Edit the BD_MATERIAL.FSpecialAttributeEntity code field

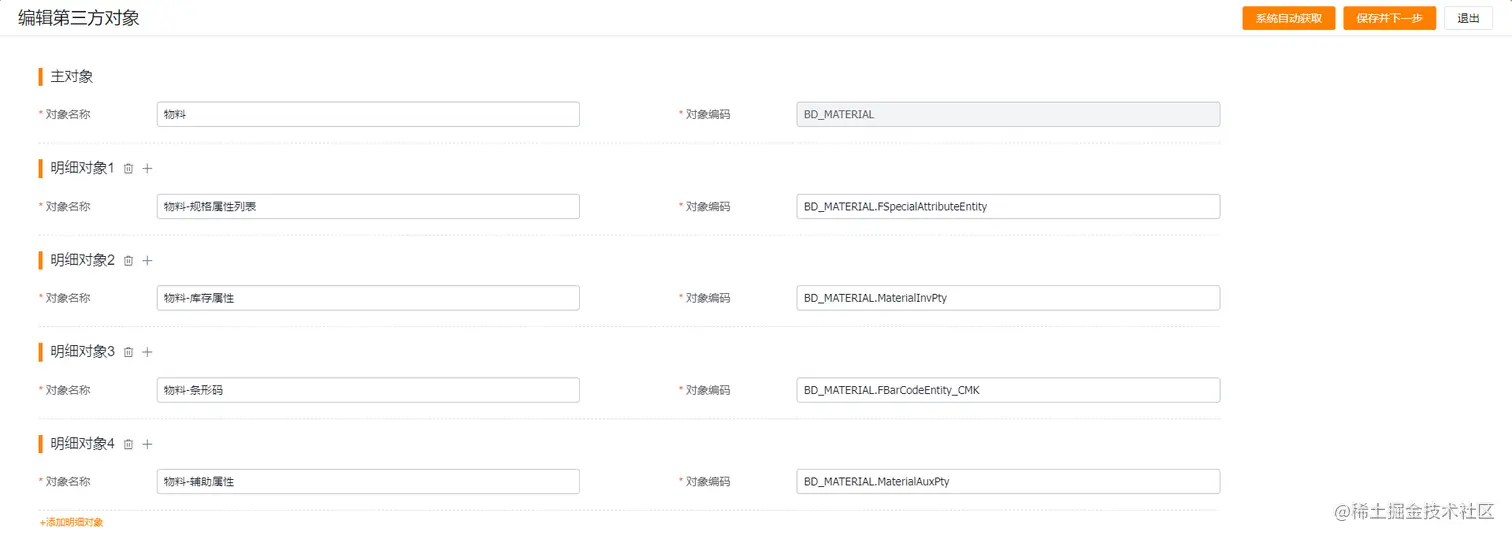pos(1008,206)
